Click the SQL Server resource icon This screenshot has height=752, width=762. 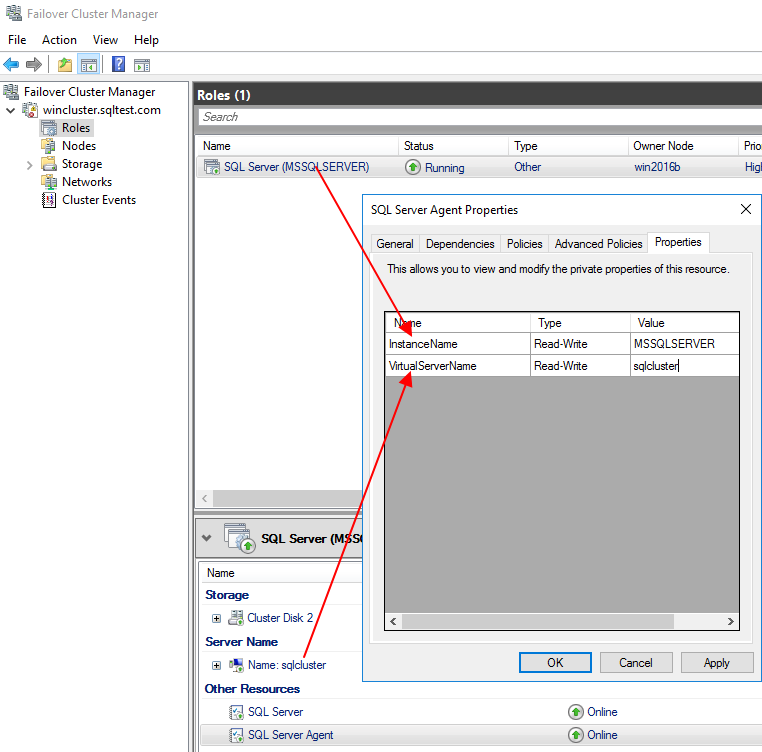tap(236, 712)
